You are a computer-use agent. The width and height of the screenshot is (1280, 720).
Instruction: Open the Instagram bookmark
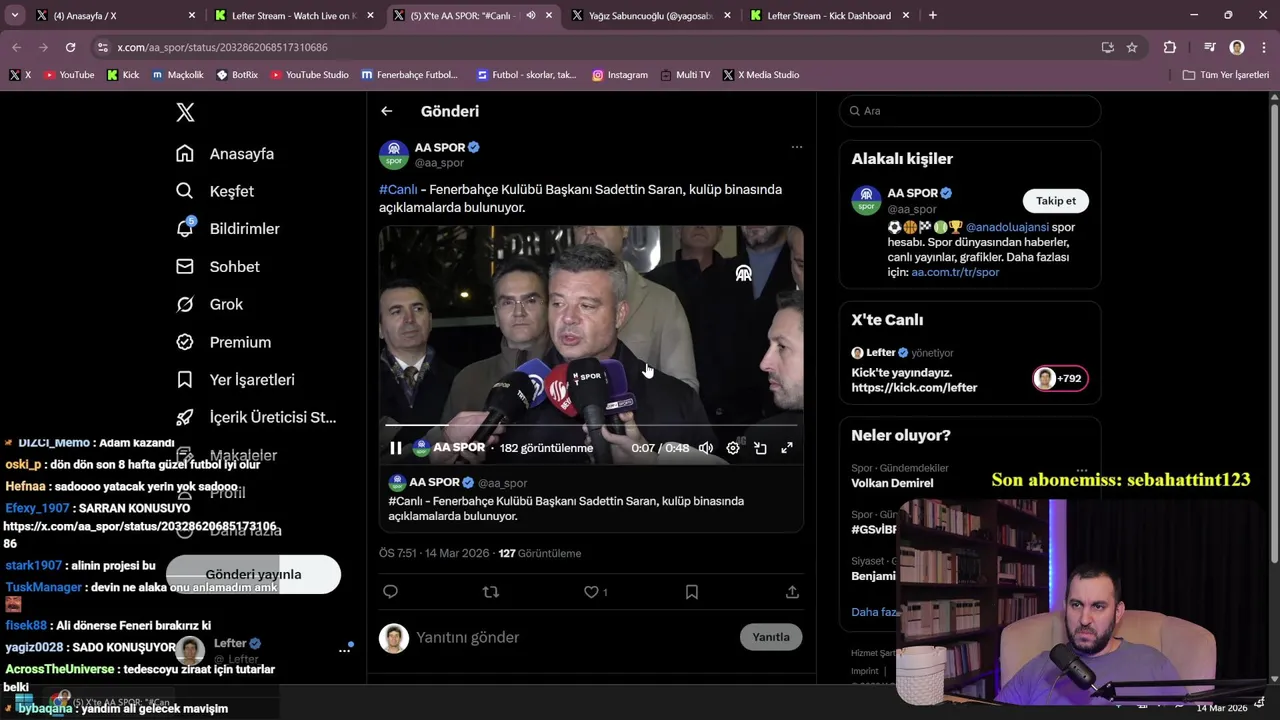tap(620, 75)
